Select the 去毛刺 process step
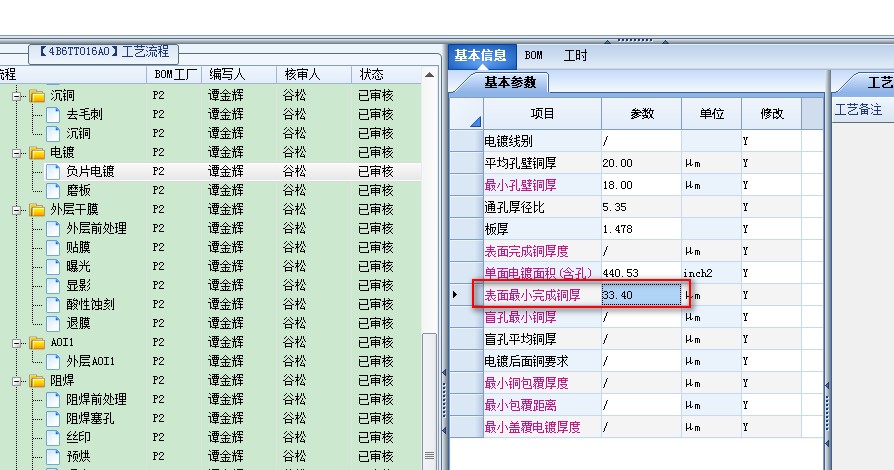 (84, 115)
